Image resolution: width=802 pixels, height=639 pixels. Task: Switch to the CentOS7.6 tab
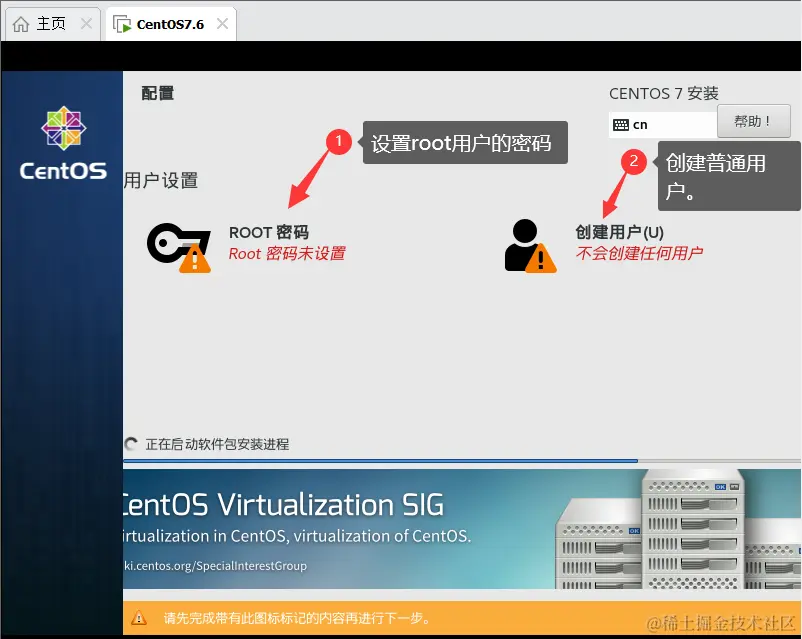pyautogui.click(x=171, y=24)
